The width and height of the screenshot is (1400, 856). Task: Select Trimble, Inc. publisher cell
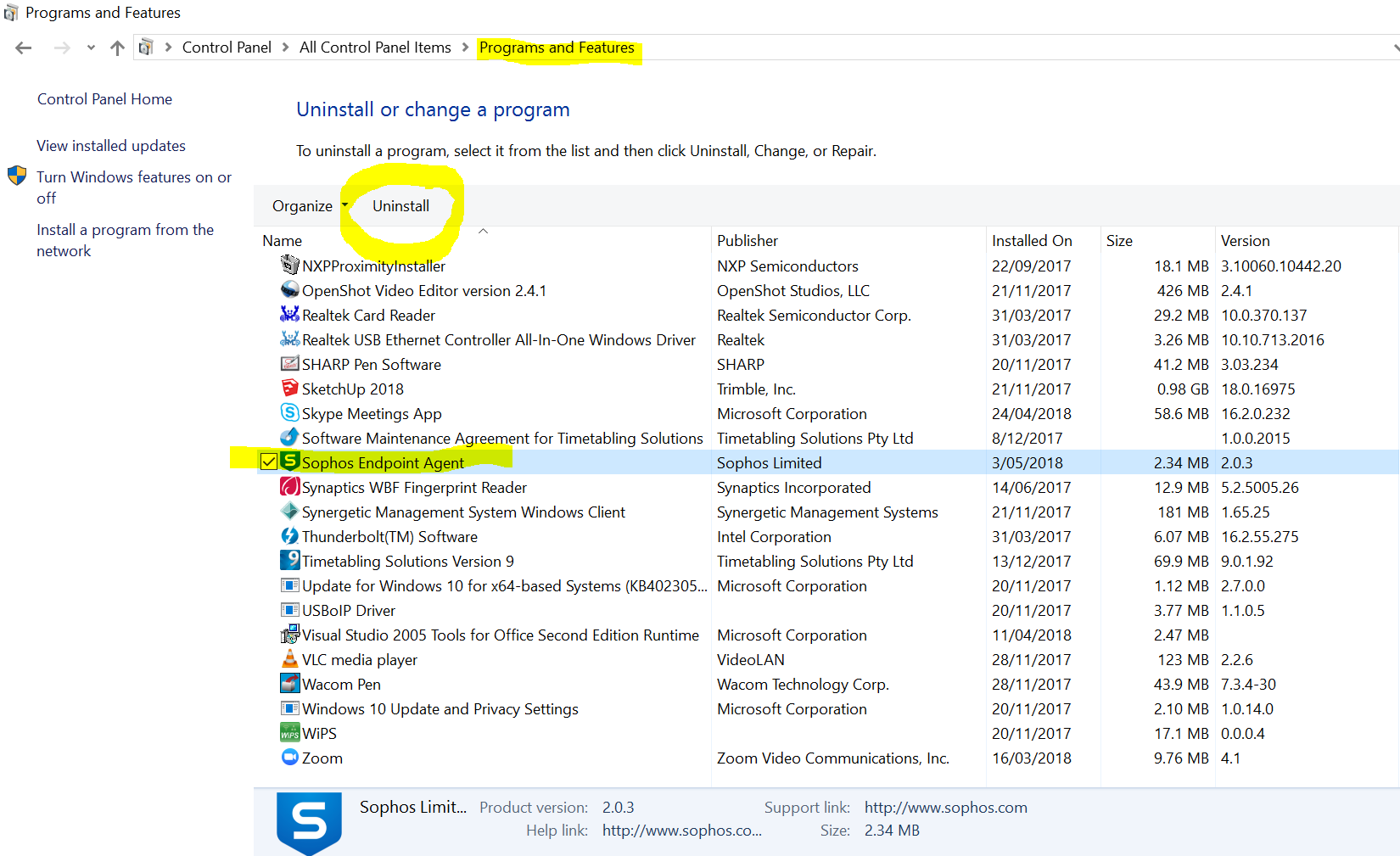(x=756, y=389)
